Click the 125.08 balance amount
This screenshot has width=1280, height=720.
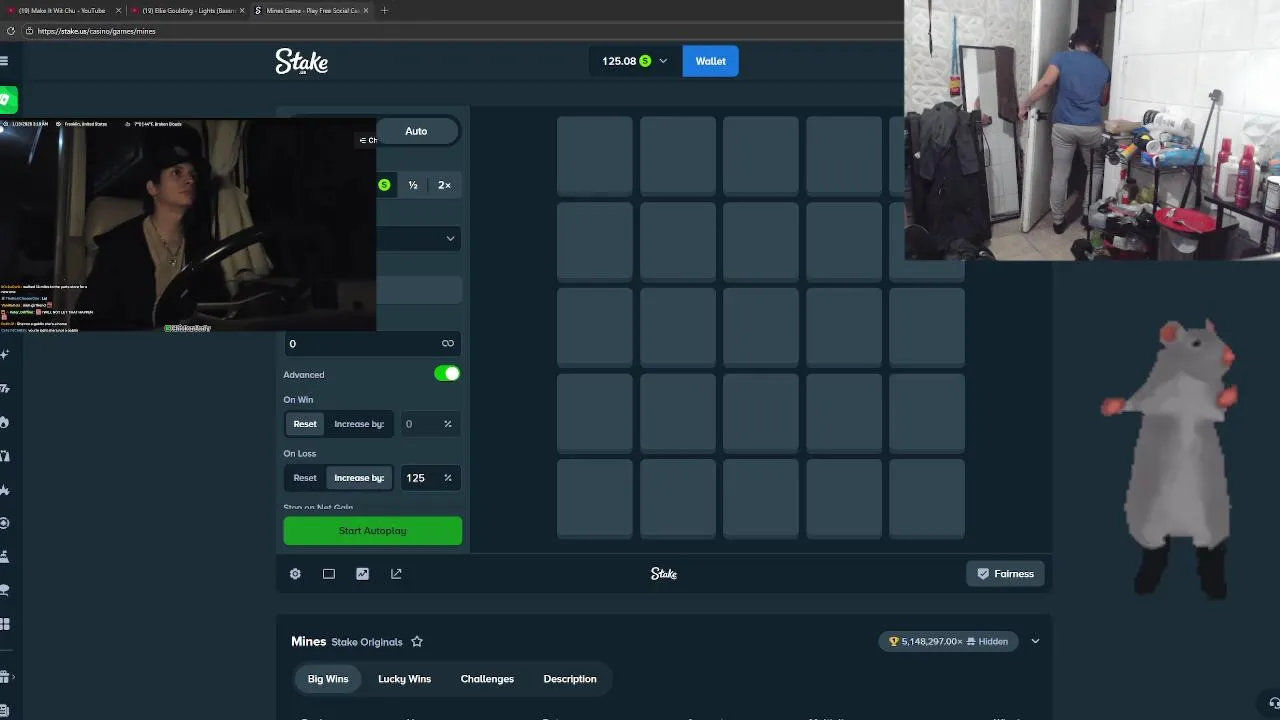(x=619, y=61)
